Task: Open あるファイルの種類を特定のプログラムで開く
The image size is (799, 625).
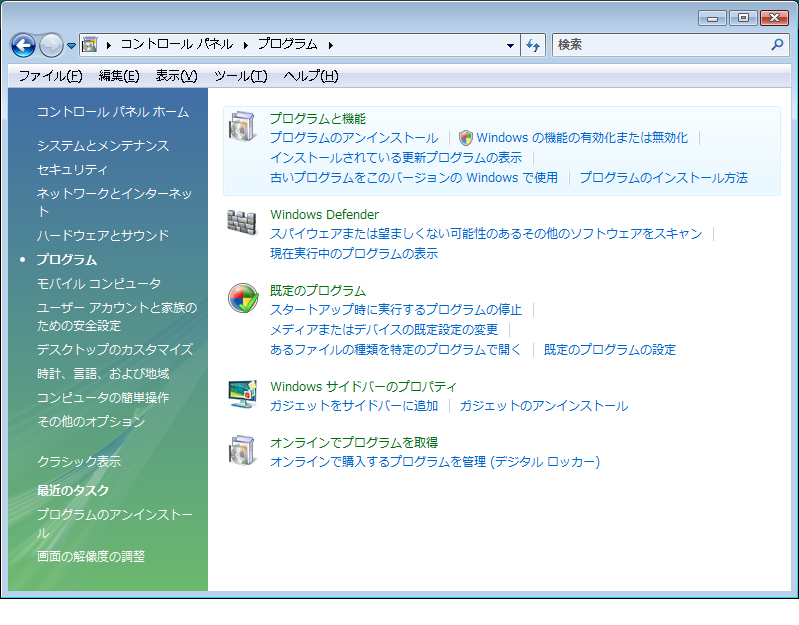Action: [395, 350]
